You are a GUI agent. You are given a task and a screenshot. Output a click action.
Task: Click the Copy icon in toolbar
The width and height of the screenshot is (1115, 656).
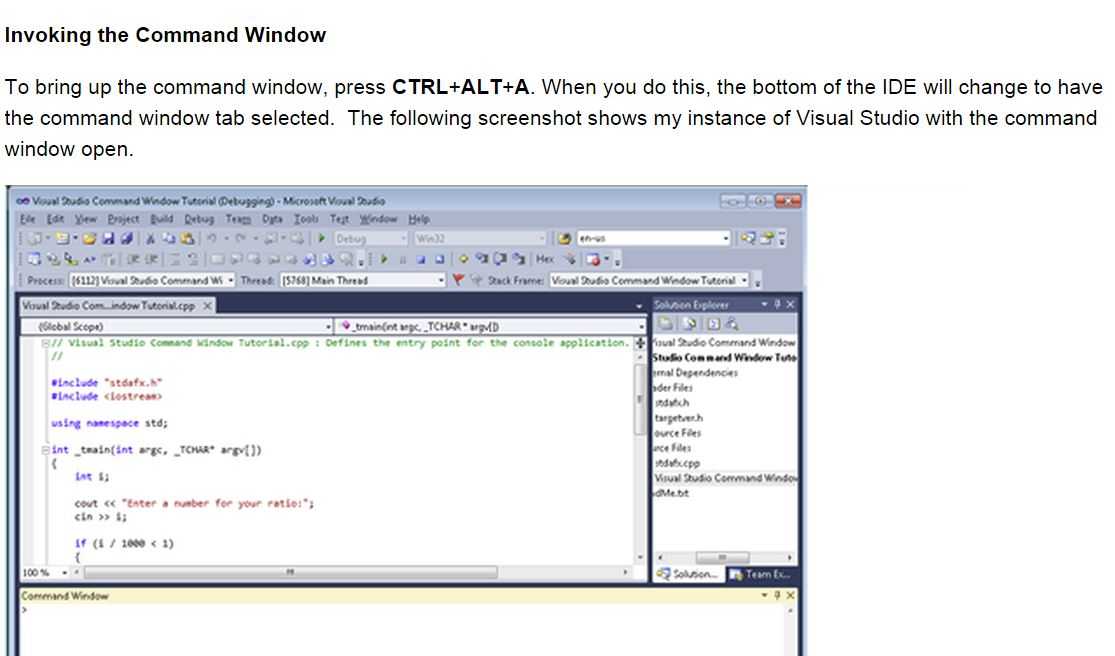pos(169,239)
